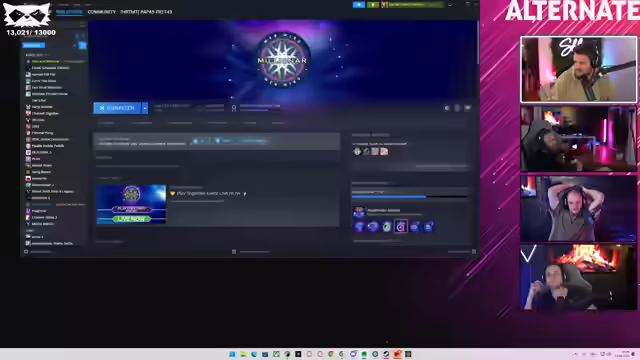Show game info icon beside settings gear
Screen dimensions: 640x360
click(457, 108)
